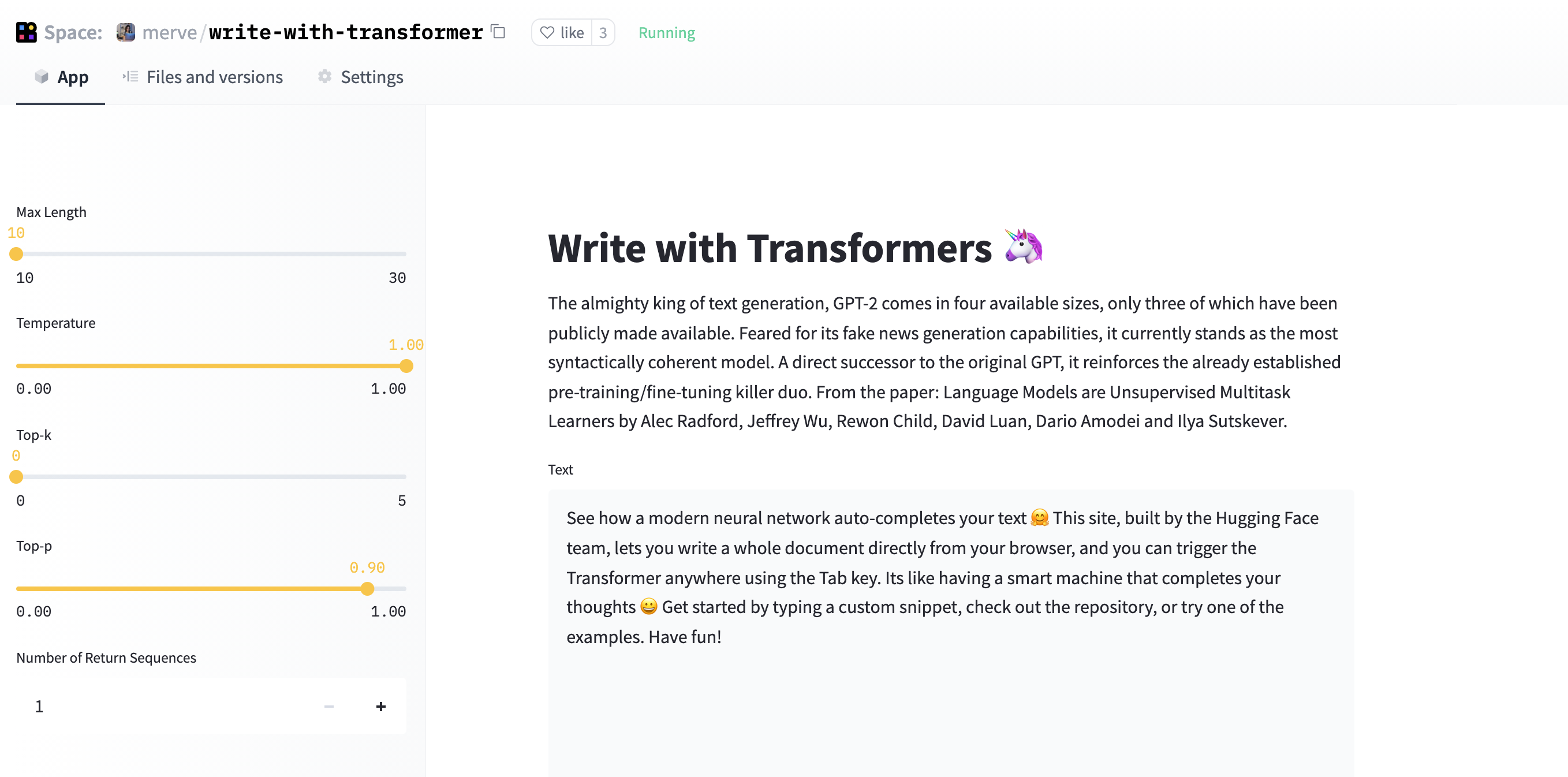Click the heart like icon
This screenshot has width=1568, height=777.
click(547, 32)
